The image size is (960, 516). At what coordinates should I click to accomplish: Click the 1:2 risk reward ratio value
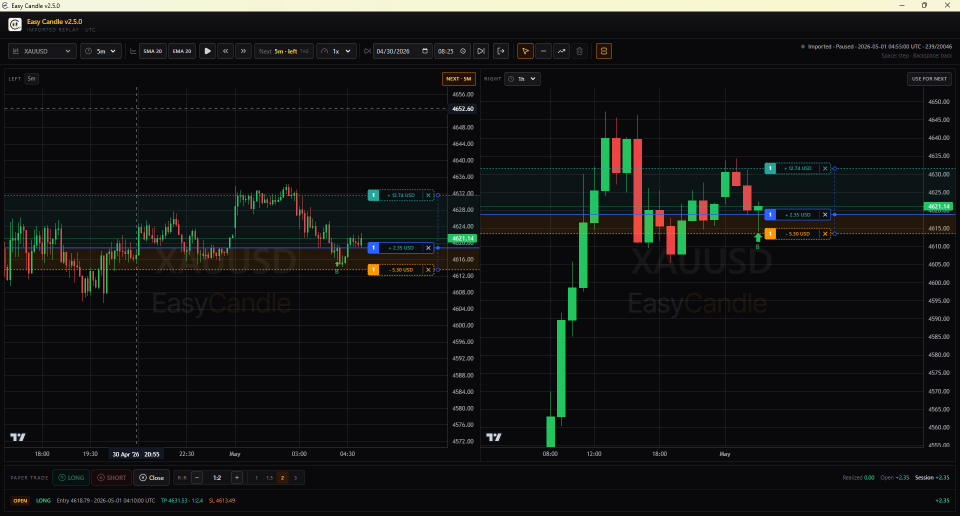click(x=217, y=477)
